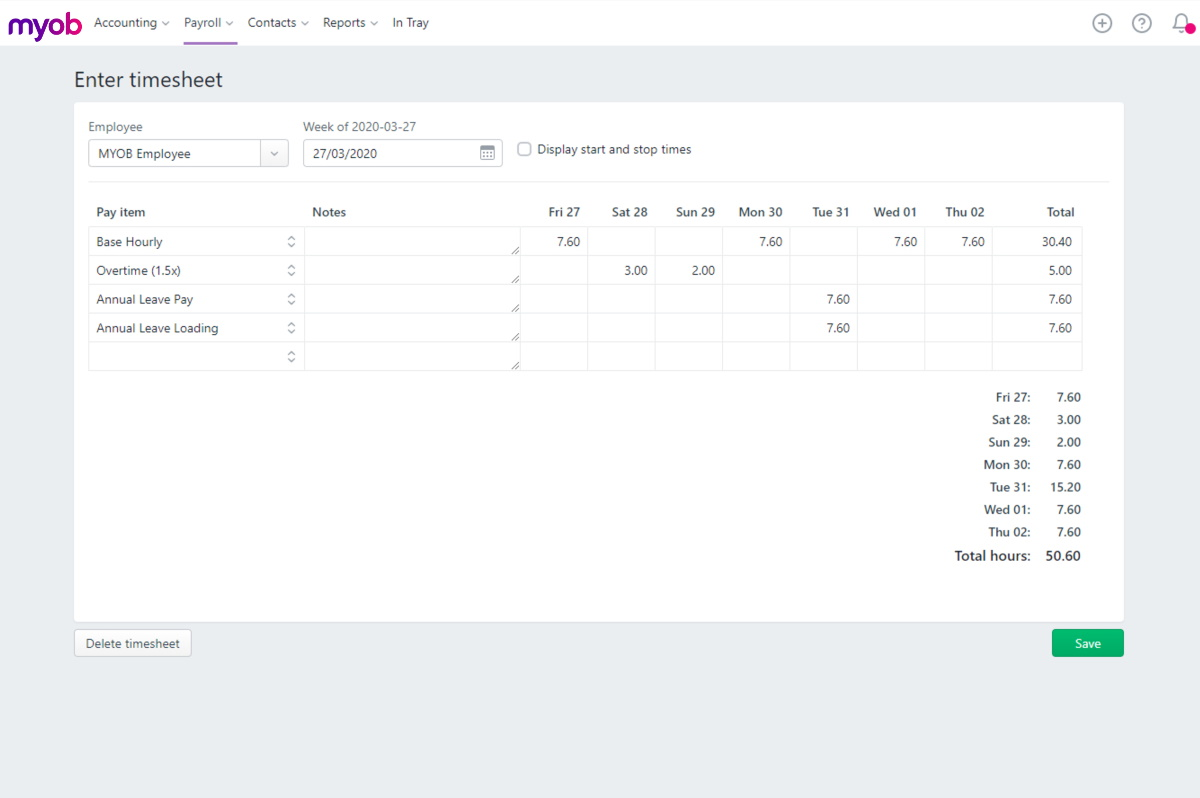This screenshot has width=1200, height=798.
Task: Click Base Hourly Fri 27 hours cell
Action: 554,242
